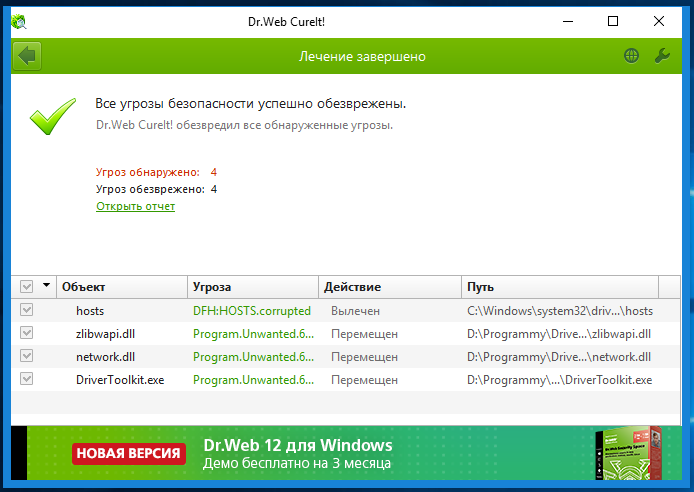Click Перемещен action in network.dll row

point(364,357)
